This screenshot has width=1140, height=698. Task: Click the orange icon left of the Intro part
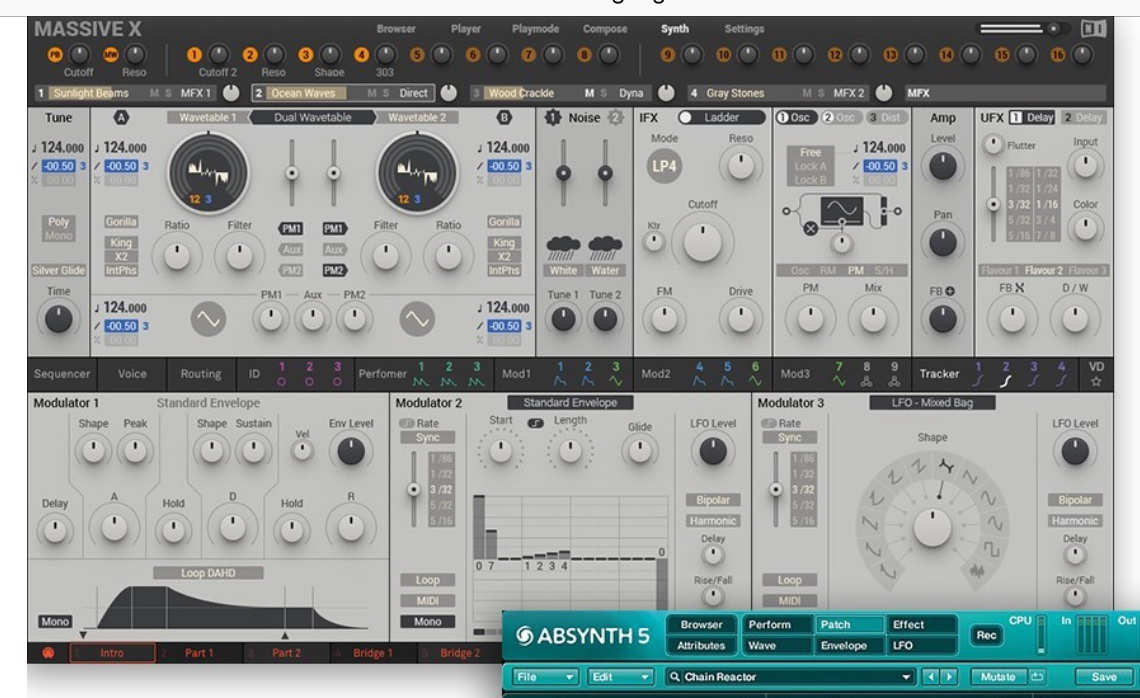coord(48,653)
